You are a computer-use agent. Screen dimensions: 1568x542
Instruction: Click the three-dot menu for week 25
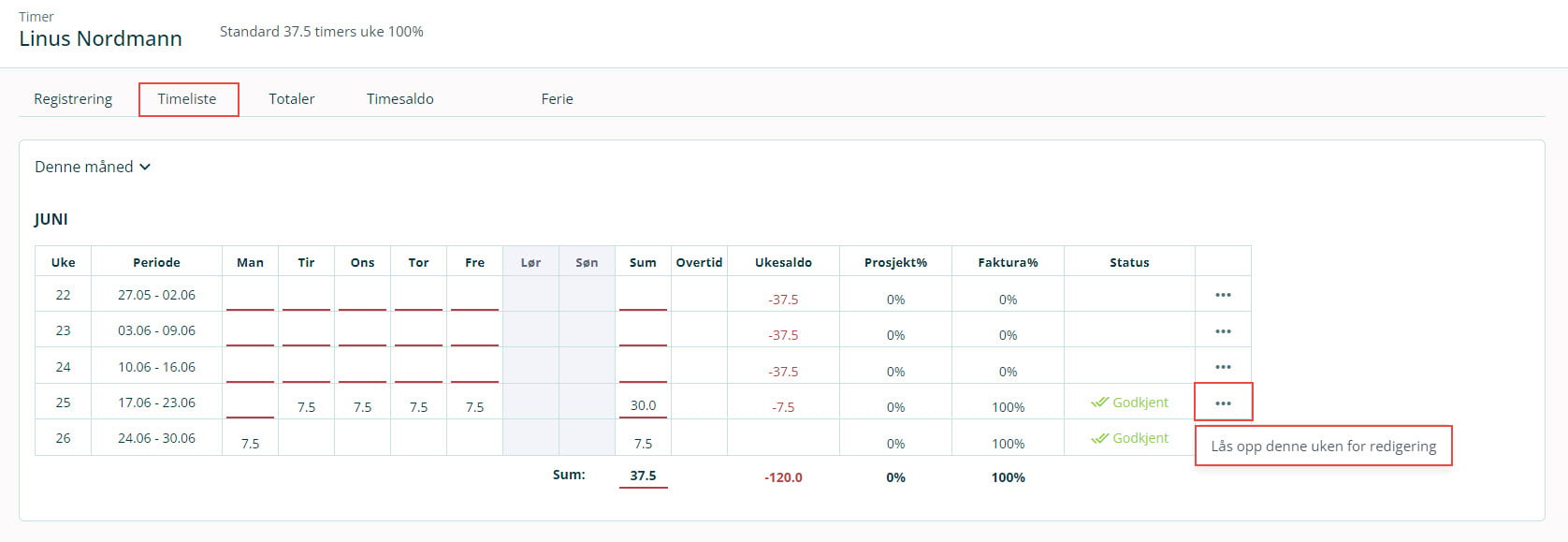pos(1222,403)
